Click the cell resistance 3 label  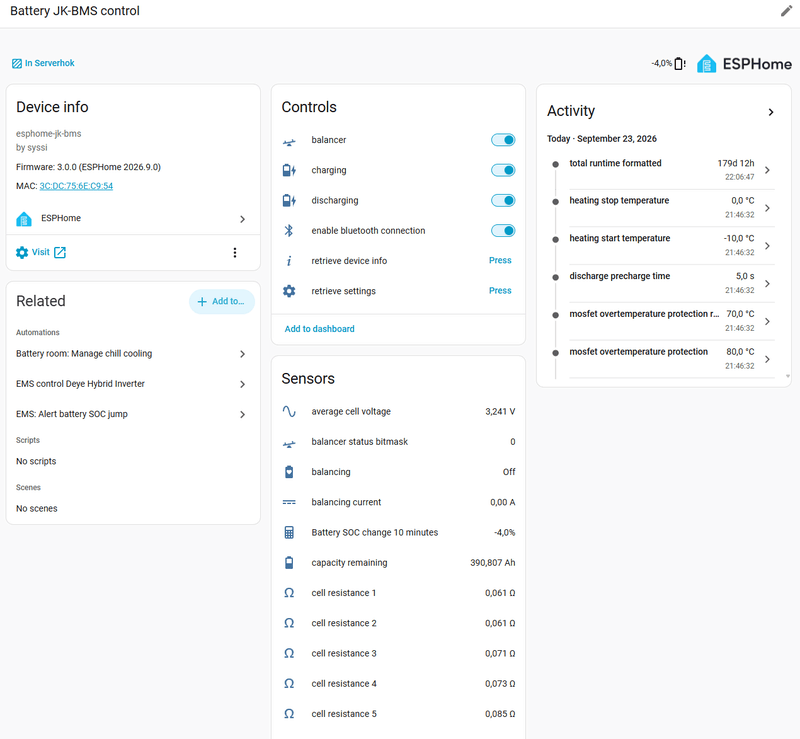[x=344, y=653]
